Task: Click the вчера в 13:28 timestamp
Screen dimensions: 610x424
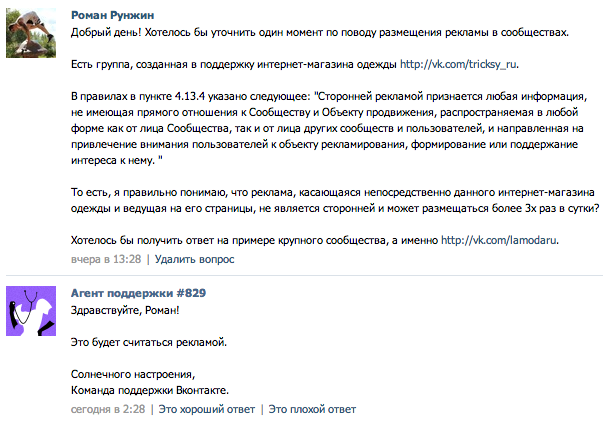Action: coord(106,259)
